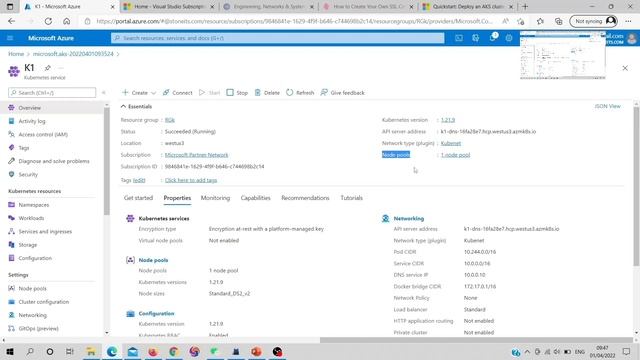This screenshot has width=640, height=360.
Task: Click Connect in the toolbar
Action: point(178,93)
